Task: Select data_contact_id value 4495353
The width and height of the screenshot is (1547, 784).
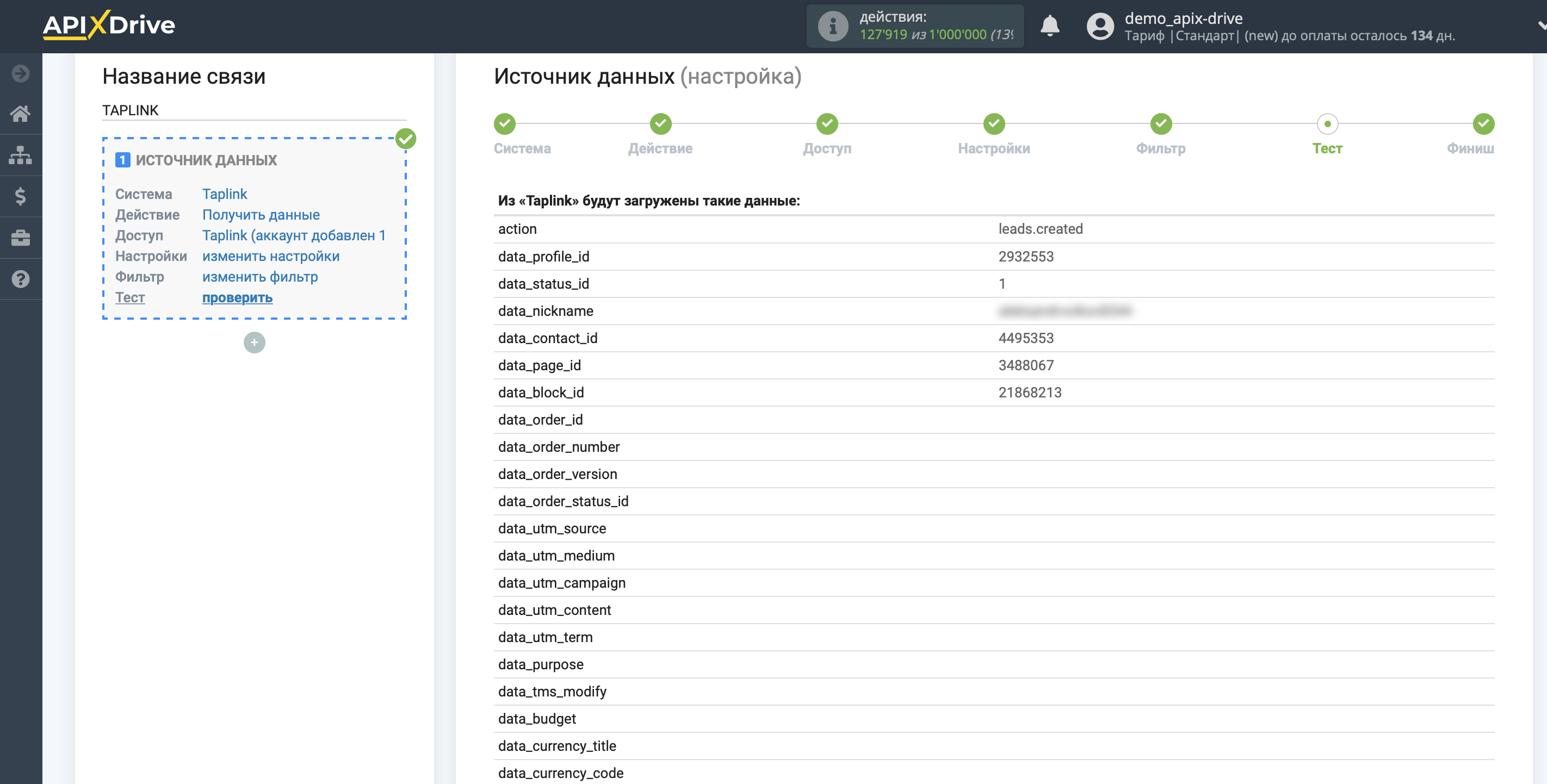Action: click(1026, 338)
